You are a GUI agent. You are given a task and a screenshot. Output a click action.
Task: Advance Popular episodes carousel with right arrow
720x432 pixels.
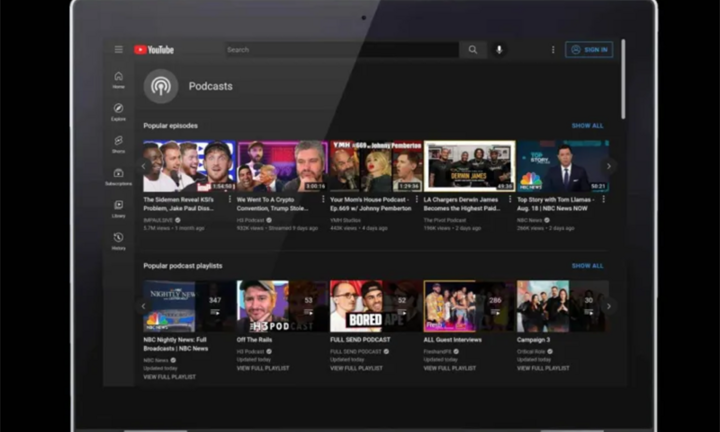tap(609, 166)
